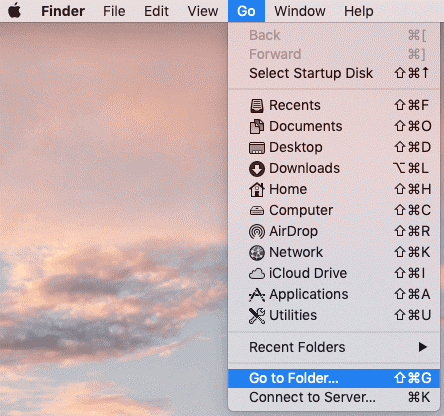Open the Help menu

(x=359, y=11)
